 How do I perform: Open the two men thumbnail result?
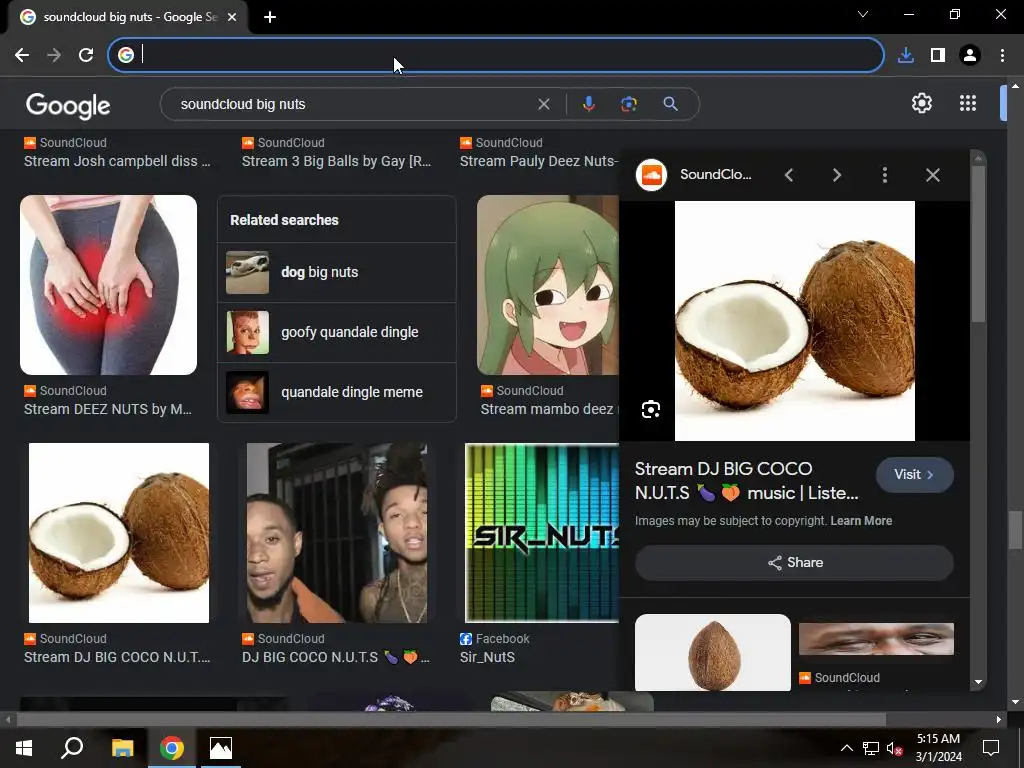pyautogui.click(x=337, y=533)
